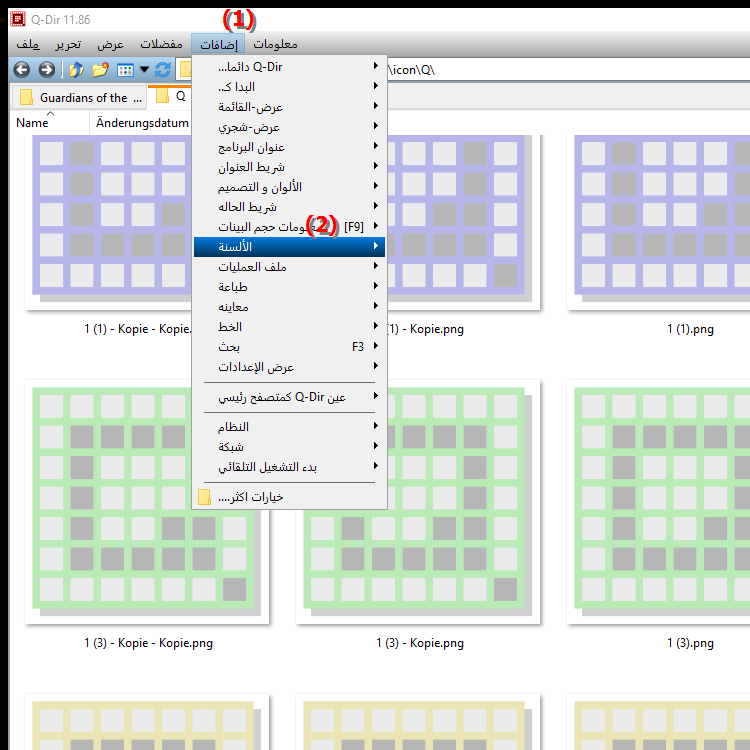Screen dimensions: 750x750
Task: Expand the شريط الحاله submenu
Action: [289, 207]
